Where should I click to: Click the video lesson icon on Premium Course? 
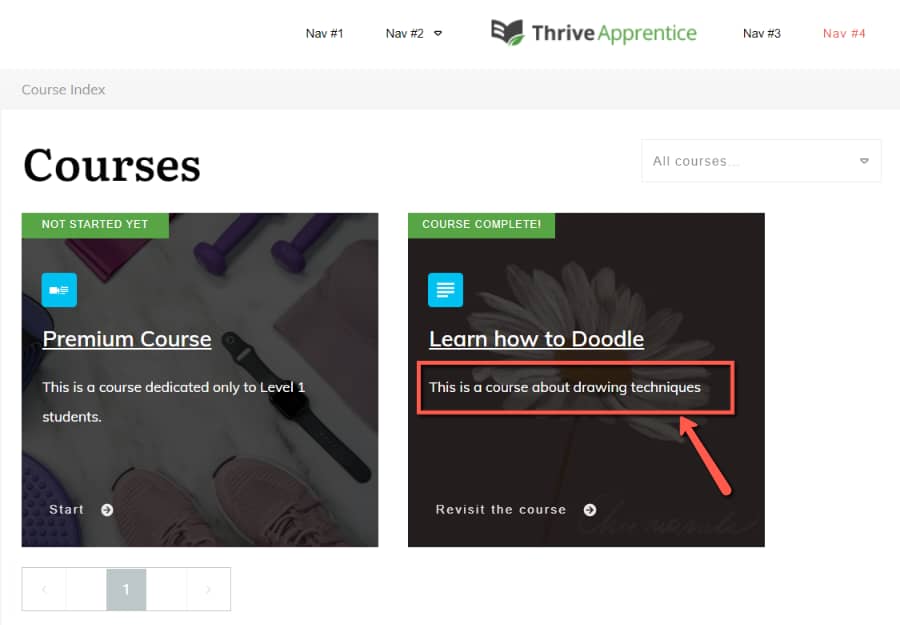pos(59,290)
